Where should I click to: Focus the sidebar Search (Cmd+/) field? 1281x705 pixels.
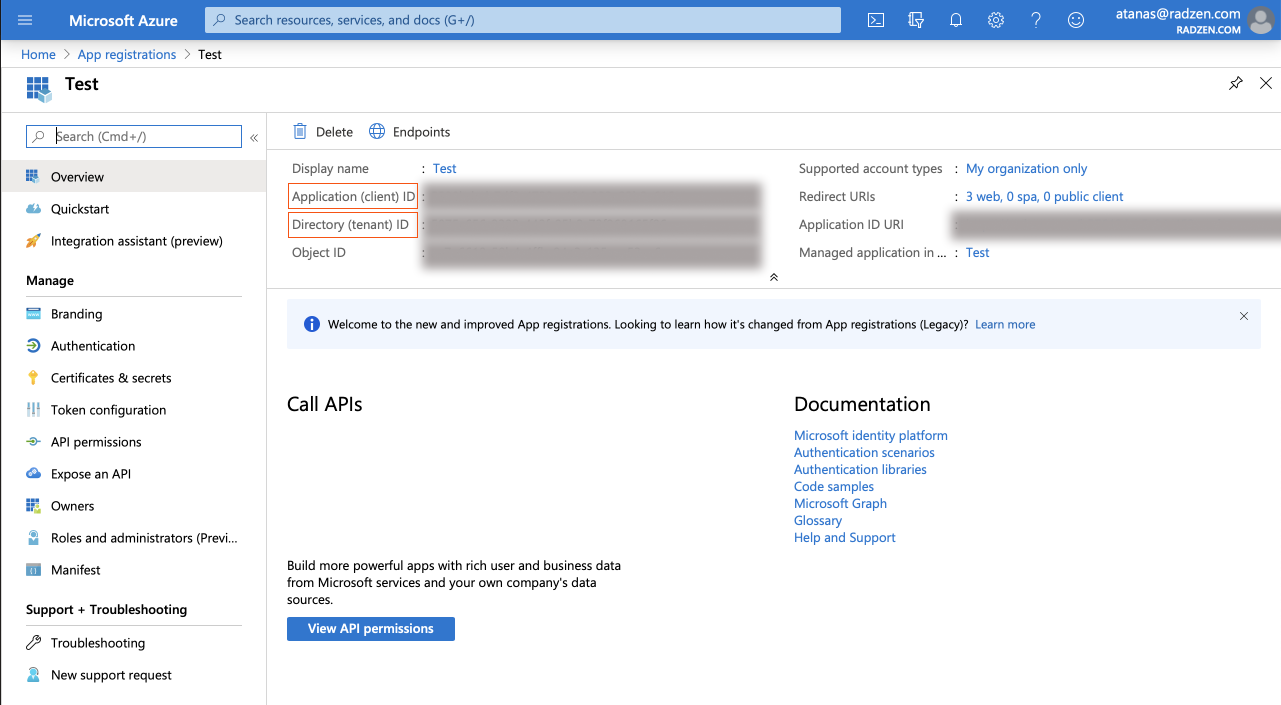coord(134,137)
